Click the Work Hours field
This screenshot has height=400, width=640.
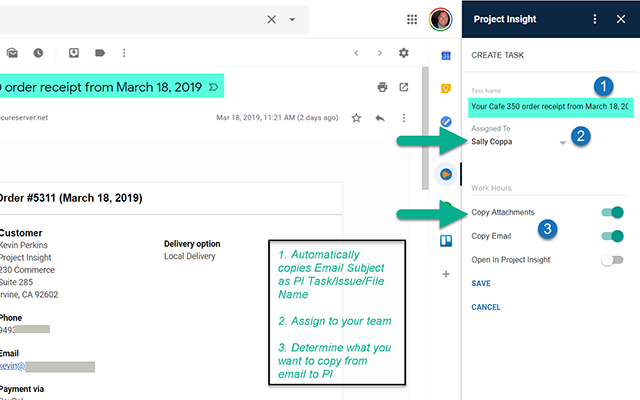point(549,188)
